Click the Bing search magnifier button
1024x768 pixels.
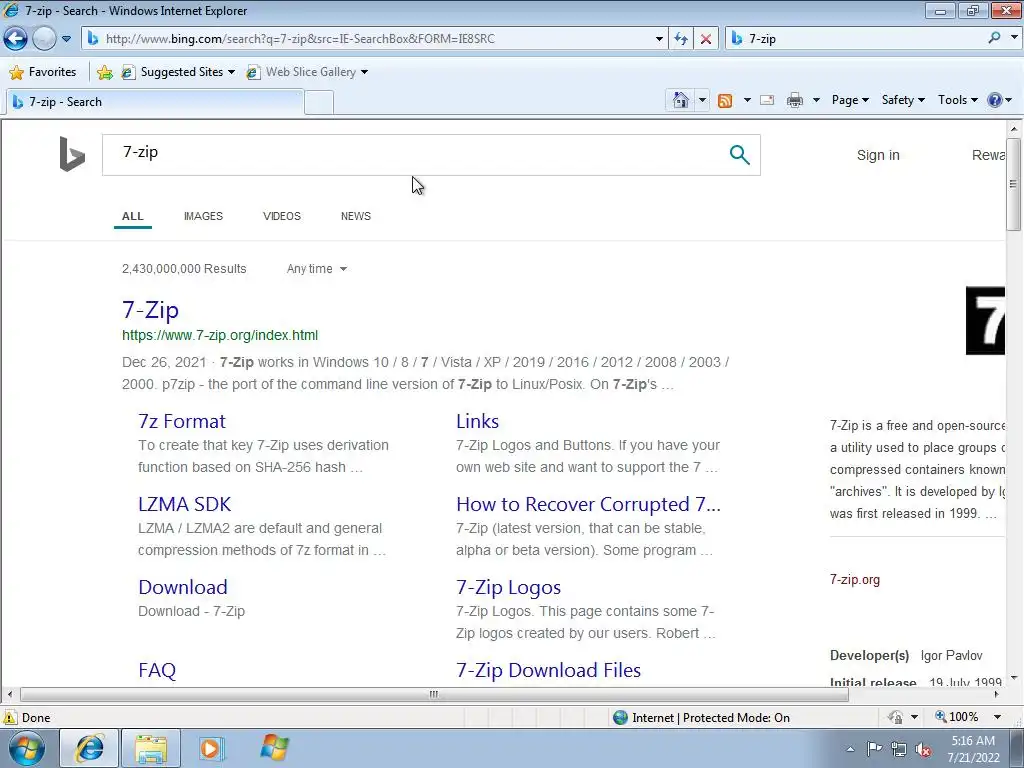pyautogui.click(x=739, y=155)
